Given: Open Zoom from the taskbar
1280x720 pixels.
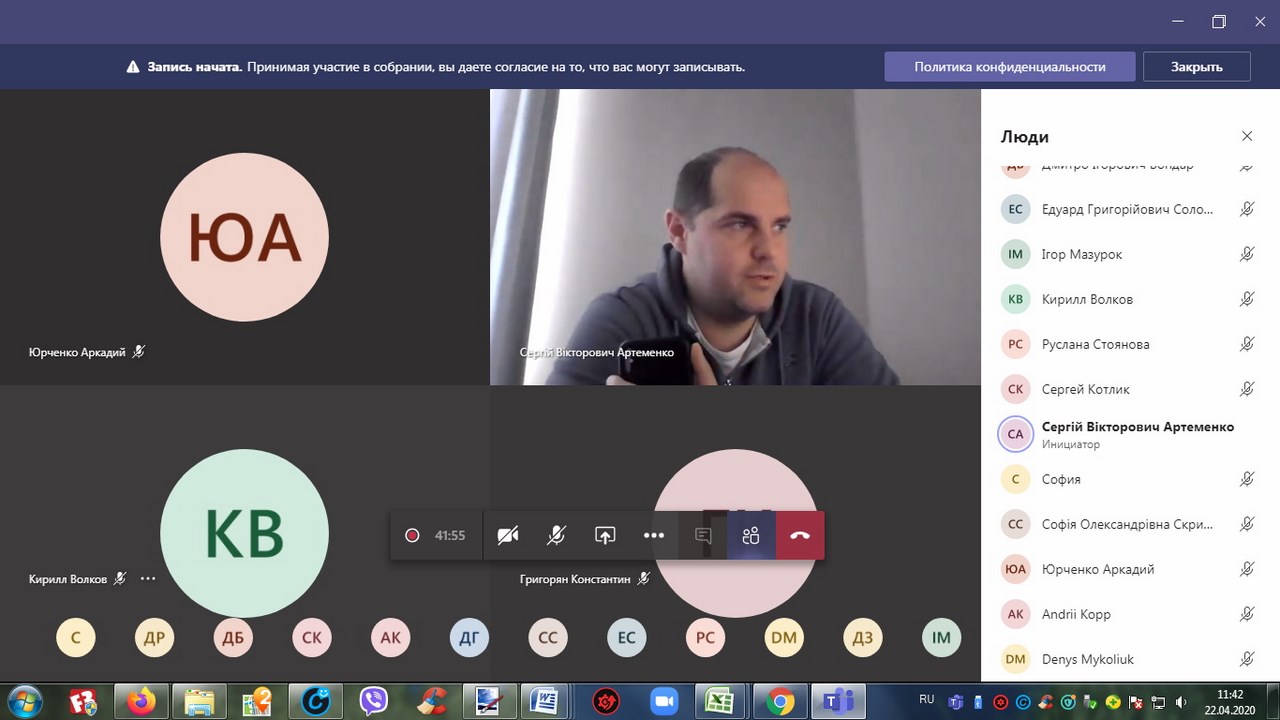Looking at the screenshot, I should [x=664, y=702].
